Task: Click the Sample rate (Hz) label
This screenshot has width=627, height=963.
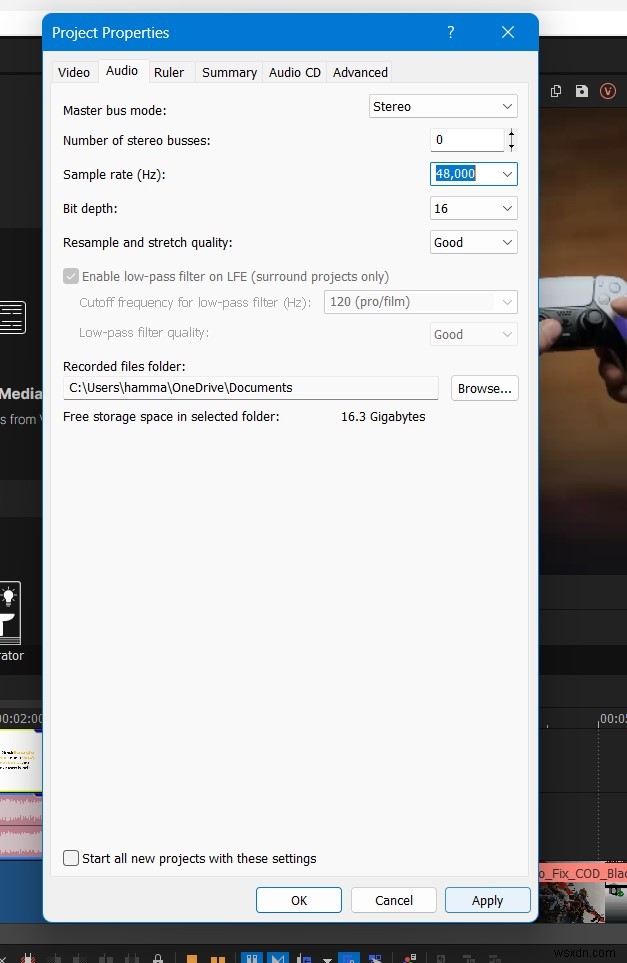Action: click(x=114, y=174)
